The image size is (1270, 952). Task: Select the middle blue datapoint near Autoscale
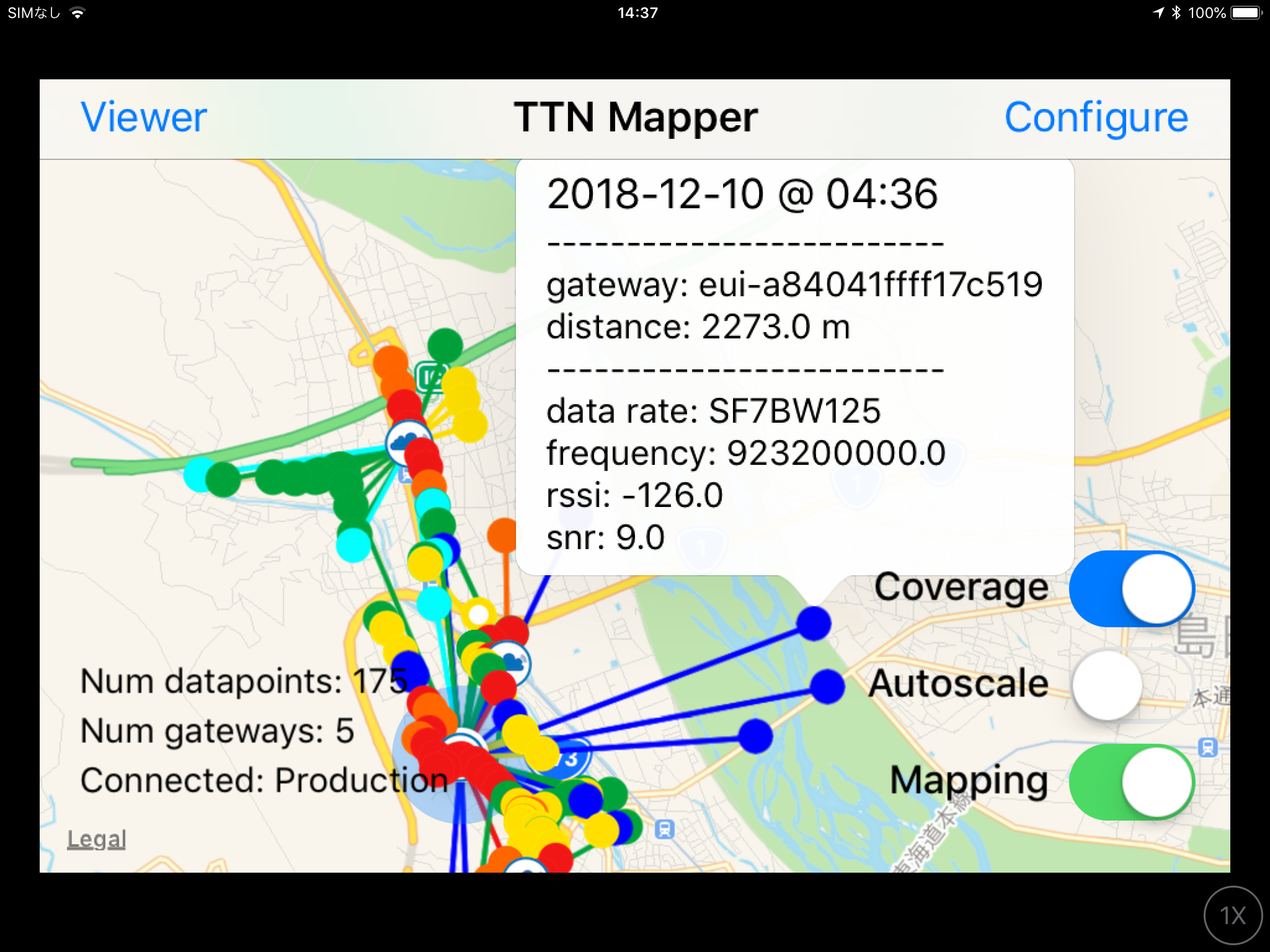click(827, 686)
